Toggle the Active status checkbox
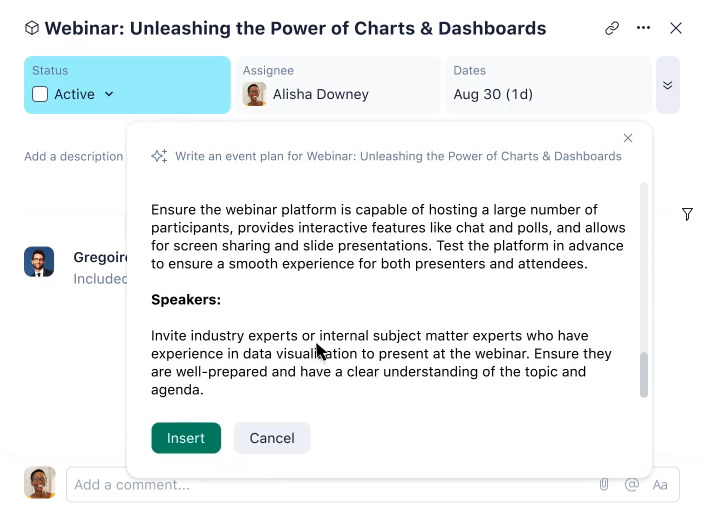The height and width of the screenshot is (512, 704). tap(40, 94)
